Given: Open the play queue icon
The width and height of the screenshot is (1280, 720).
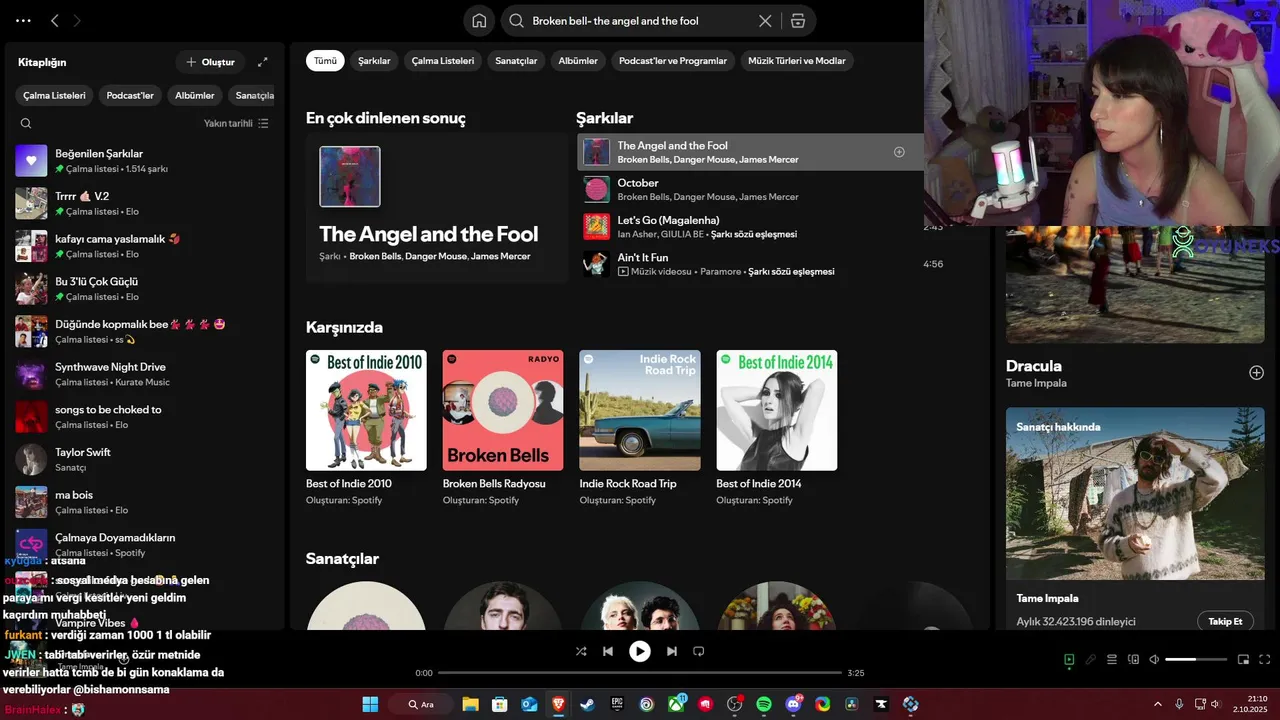Looking at the screenshot, I should tap(1112, 660).
